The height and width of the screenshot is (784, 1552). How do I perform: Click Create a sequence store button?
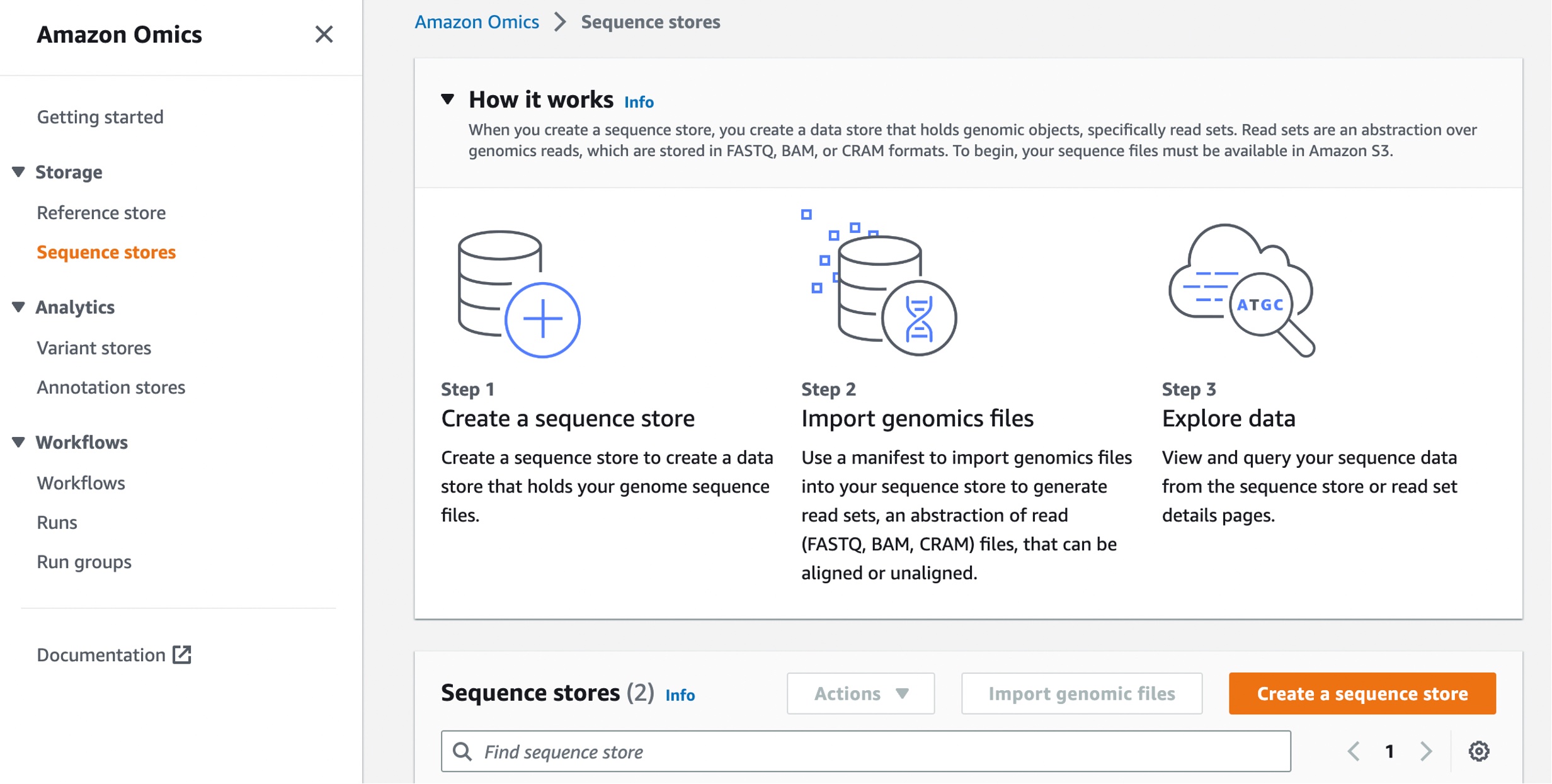pos(1362,693)
